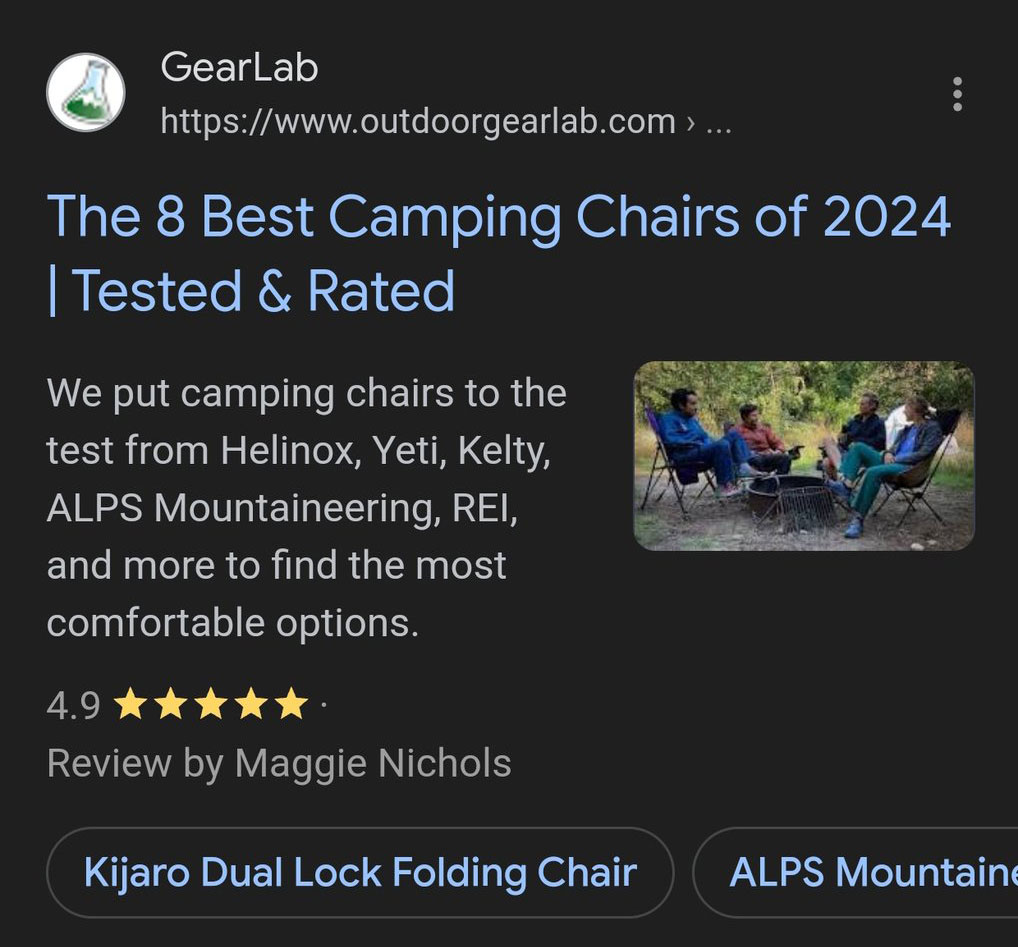This screenshot has width=1018, height=947.
Task: Click the fourth yellow rating star
Action: coord(250,705)
